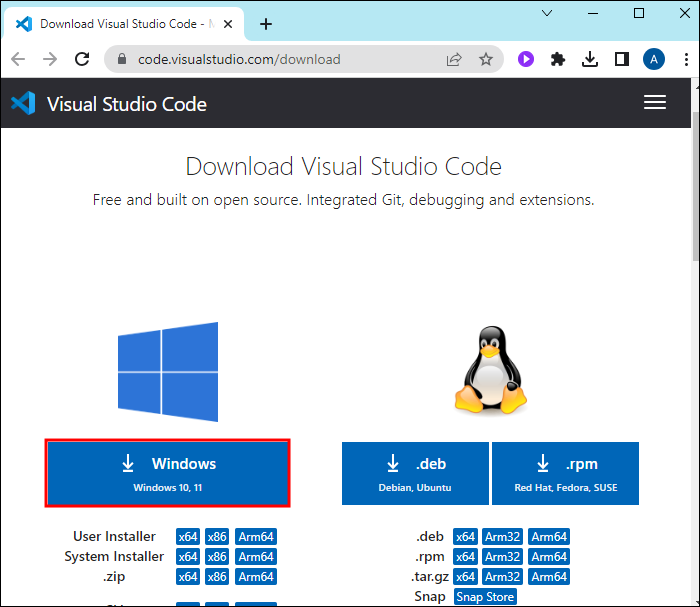Show browser downloads via download tray icon

tap(590, 59)
